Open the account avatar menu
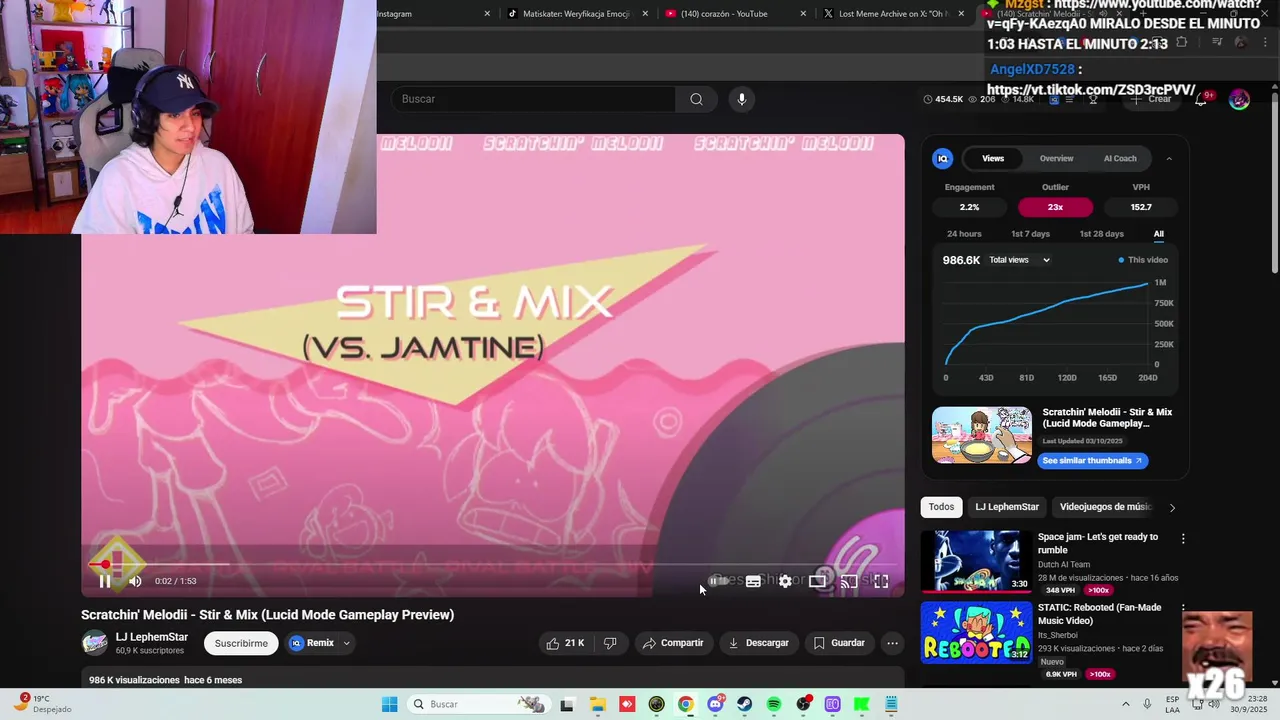Image resolution: width=1280 pixels, height=720 pixels. point(1239,99)
